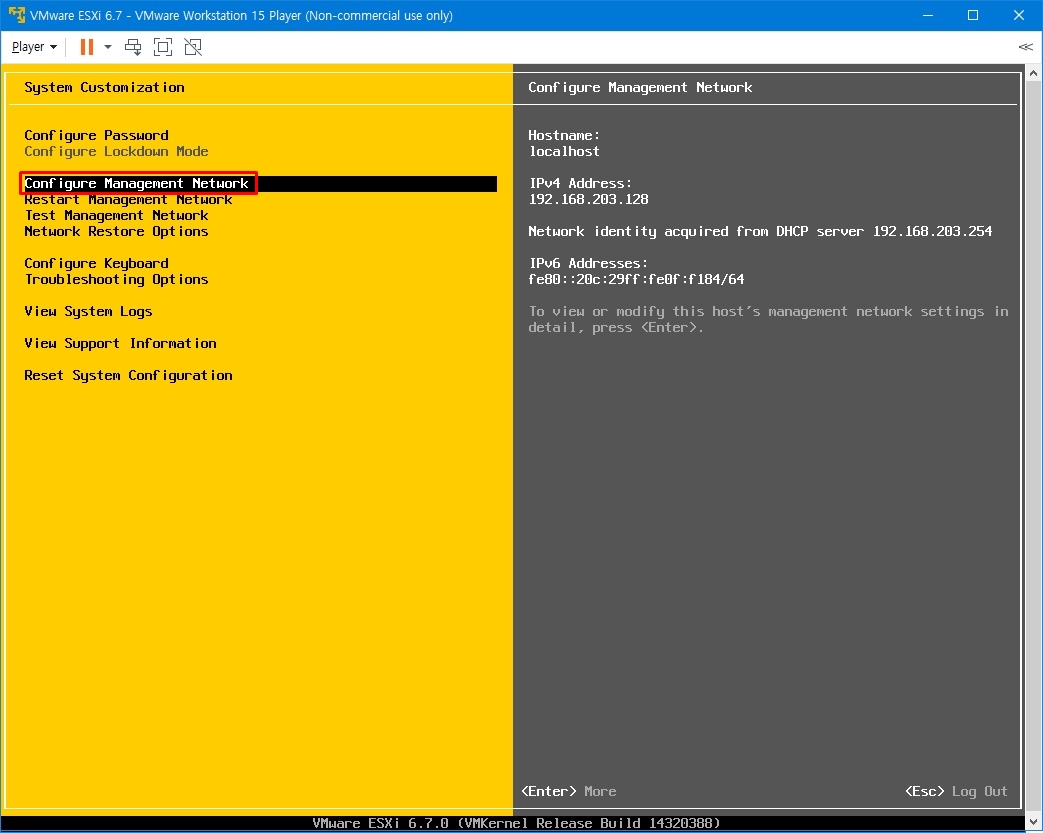The width and height of the screenshot is (1043, 833).
Task: Pause the virtual machine
Action: (86, 47)
